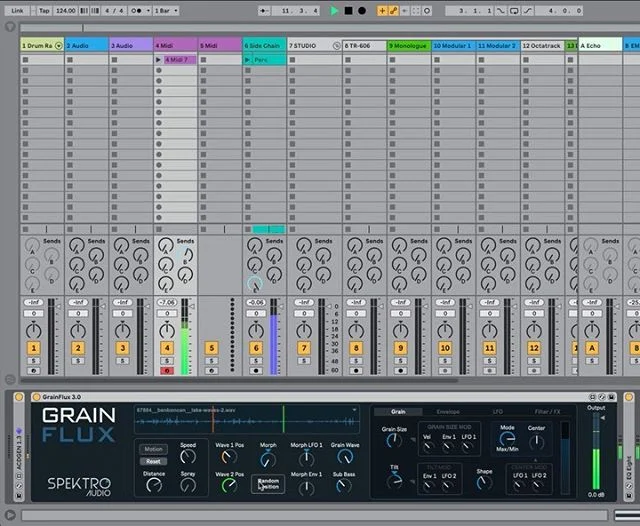Click the GrainFlux save preset icon
This screenshot has height=526, width=640.
click(x=611, y=397)
